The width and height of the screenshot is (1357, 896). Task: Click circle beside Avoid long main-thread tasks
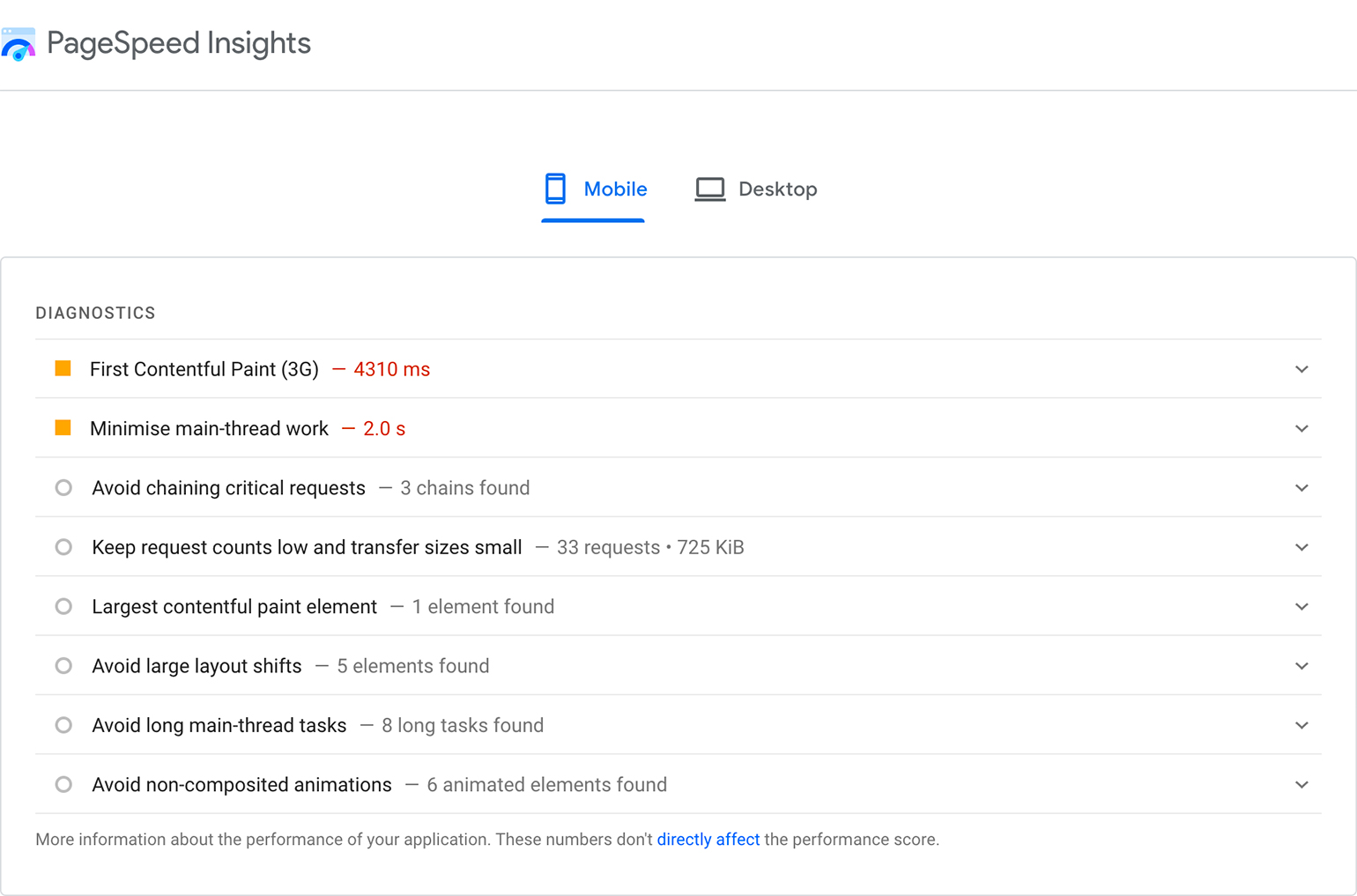63,725
